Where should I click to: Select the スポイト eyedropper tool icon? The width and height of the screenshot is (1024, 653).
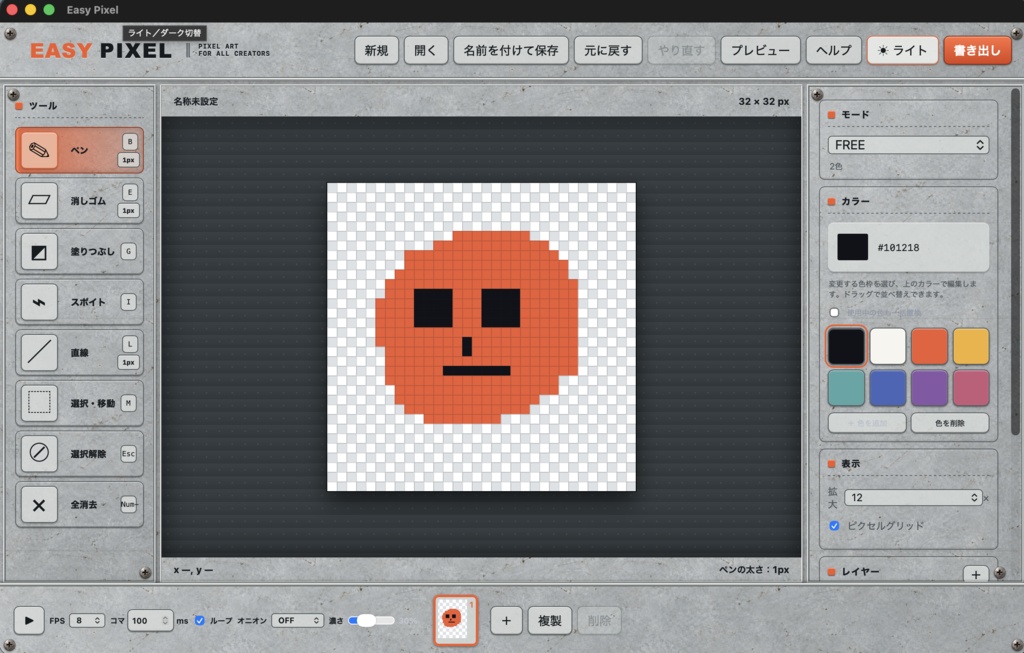(x=39, y=302)
